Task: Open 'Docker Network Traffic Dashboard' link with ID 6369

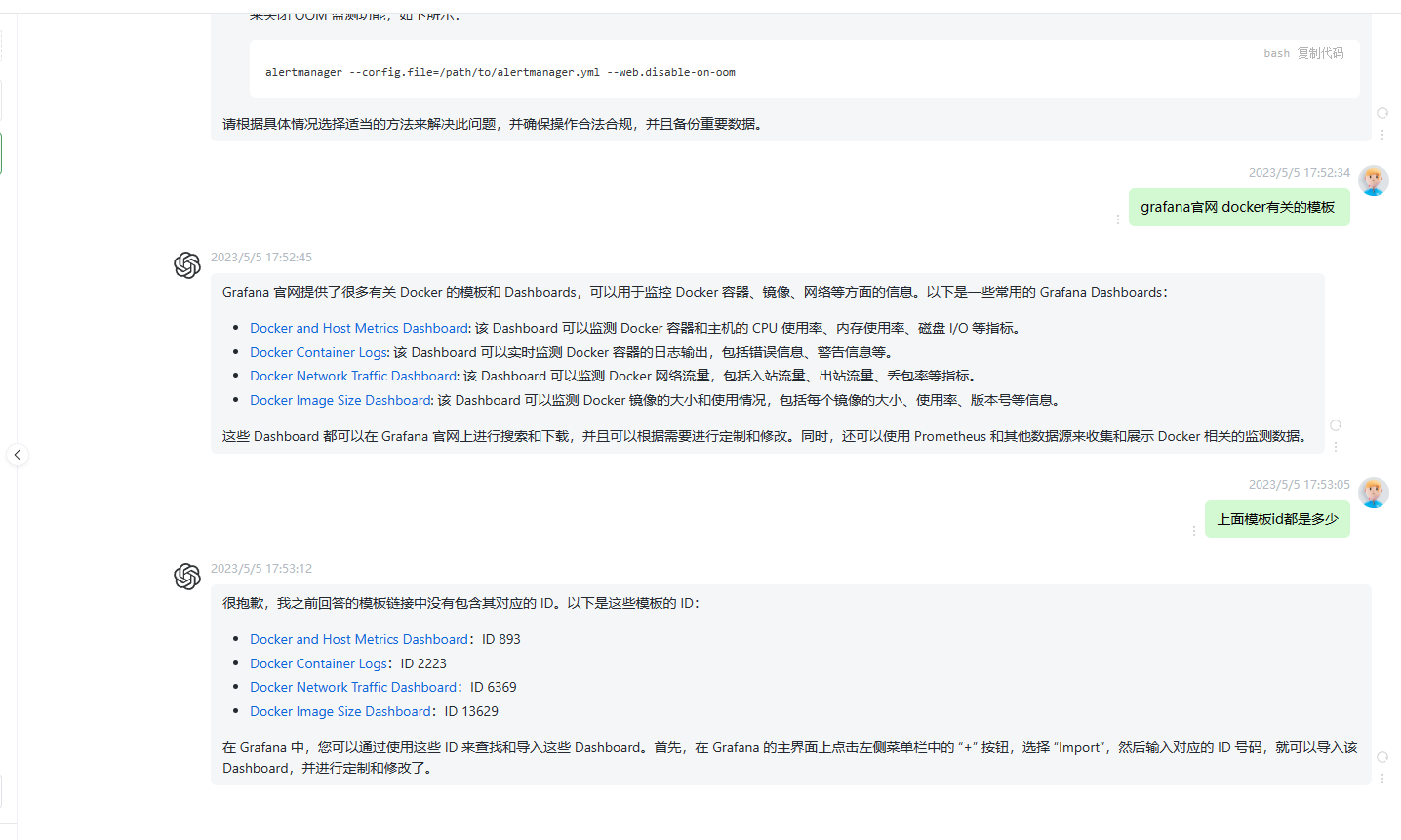Action: (353, 687)
